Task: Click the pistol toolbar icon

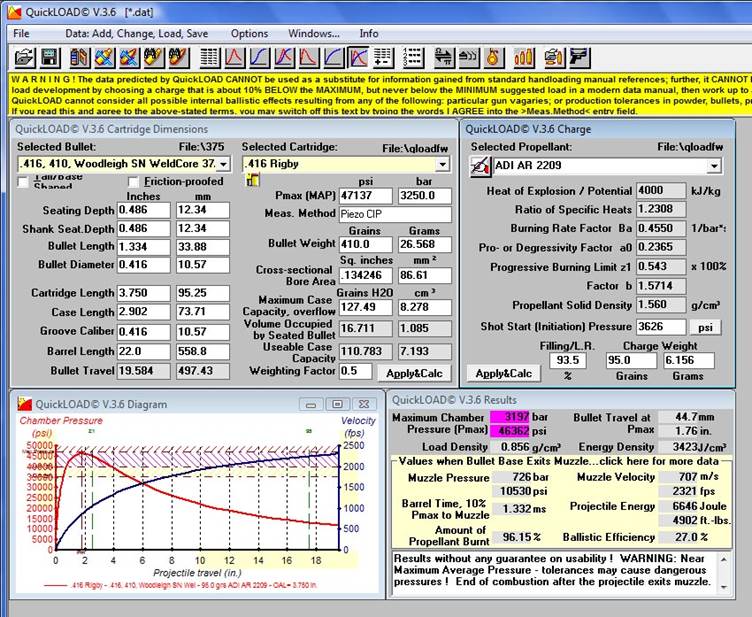Action: coord(579,58)
